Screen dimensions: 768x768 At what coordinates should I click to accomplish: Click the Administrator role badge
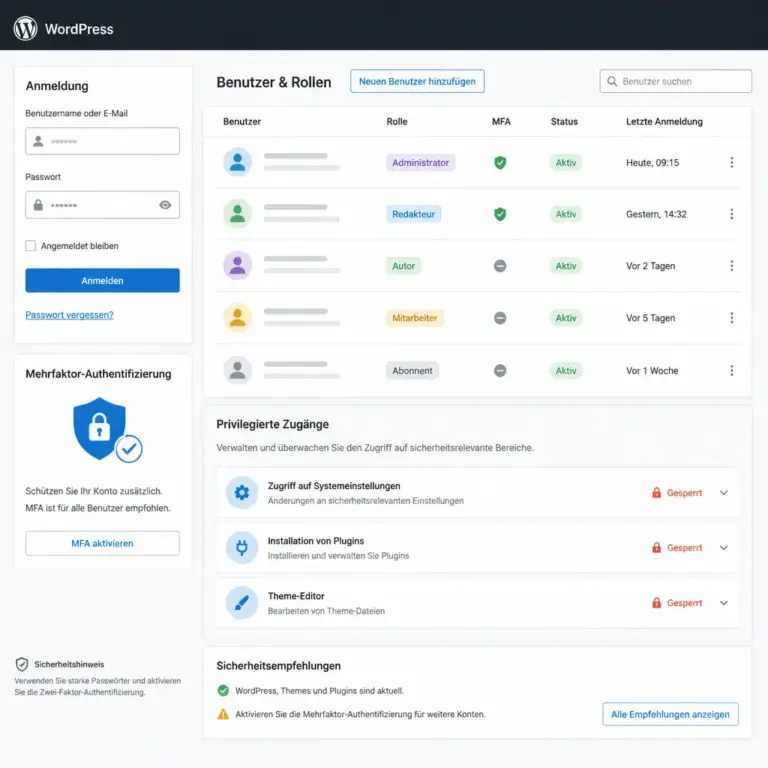pos(421,163)
